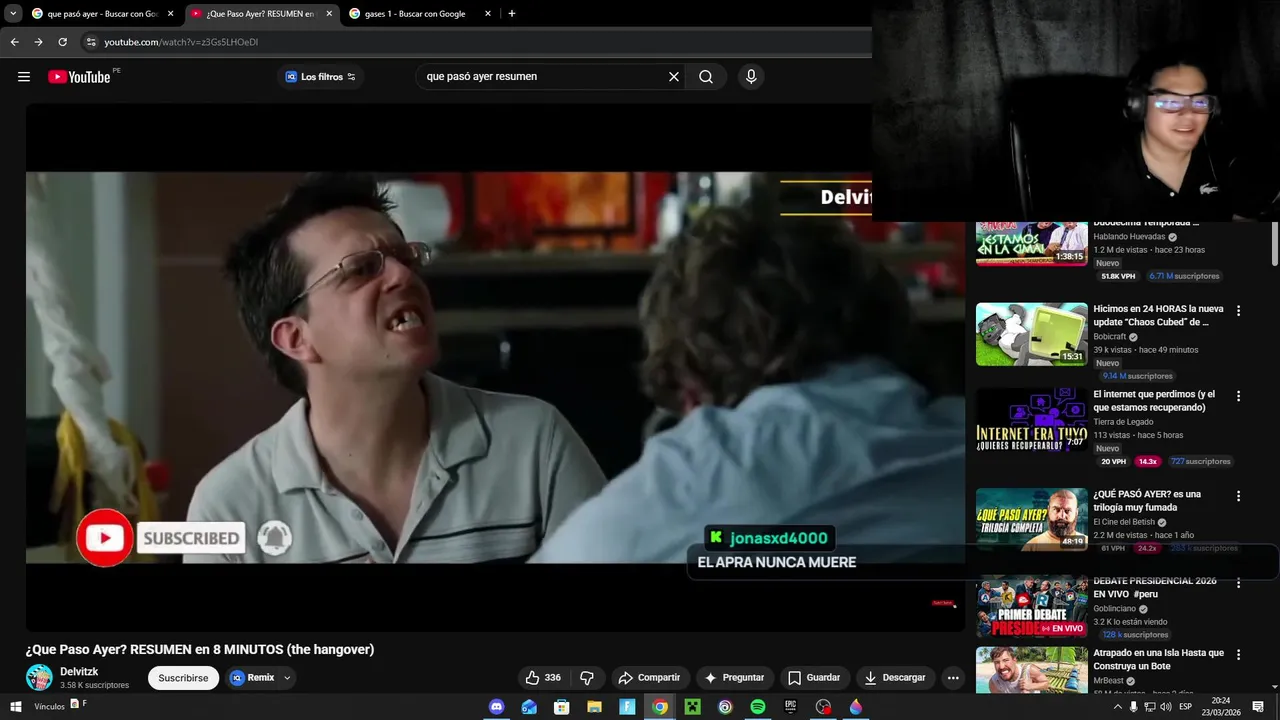Image resolution: width=1280 pixels, height=720 pixels.
Task: Switch to 'que pasó ayer - Buscar con Google' tab
Action: (x=102, y=14)
